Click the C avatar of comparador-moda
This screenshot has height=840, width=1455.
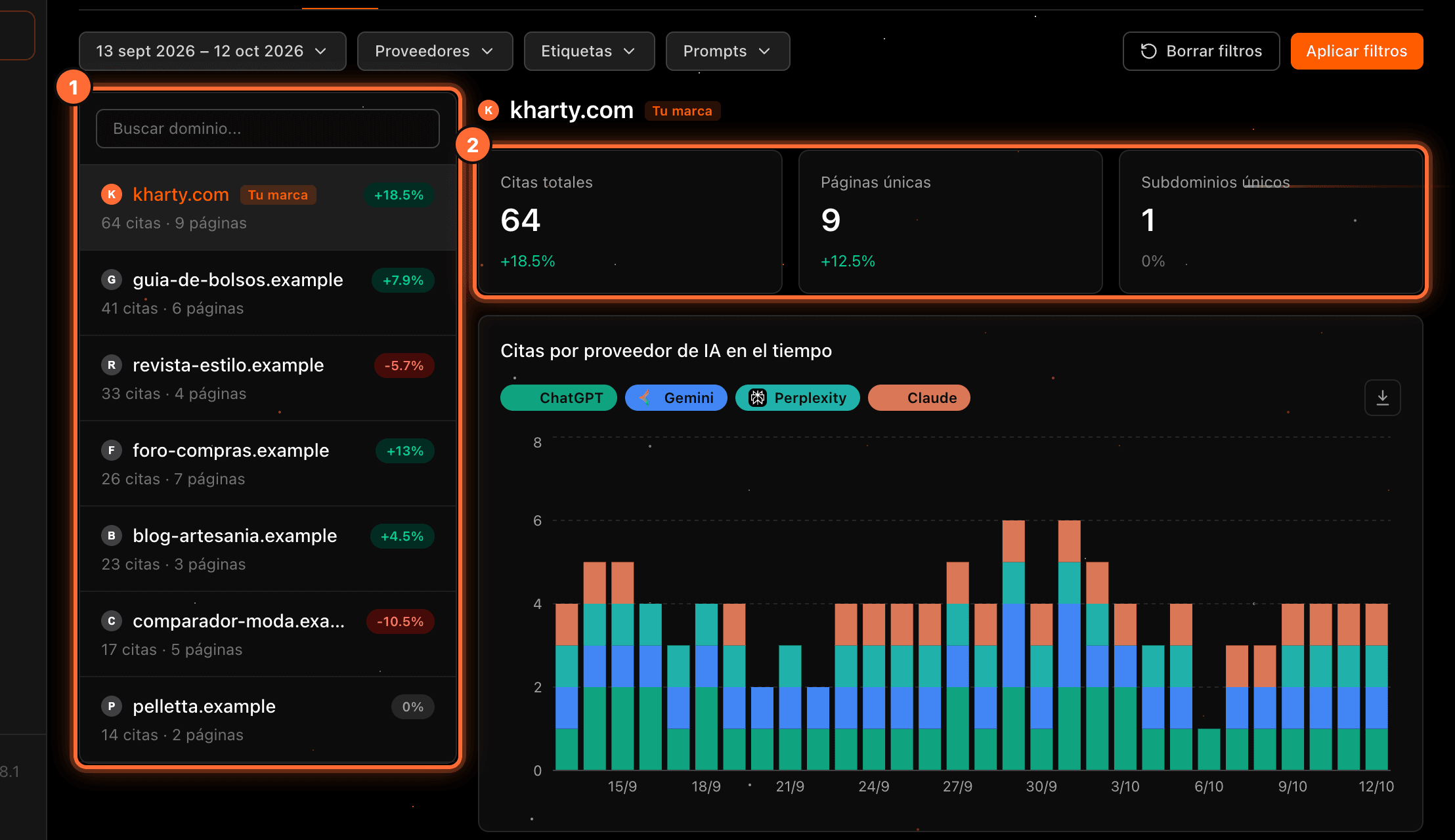tap(112, 621)
